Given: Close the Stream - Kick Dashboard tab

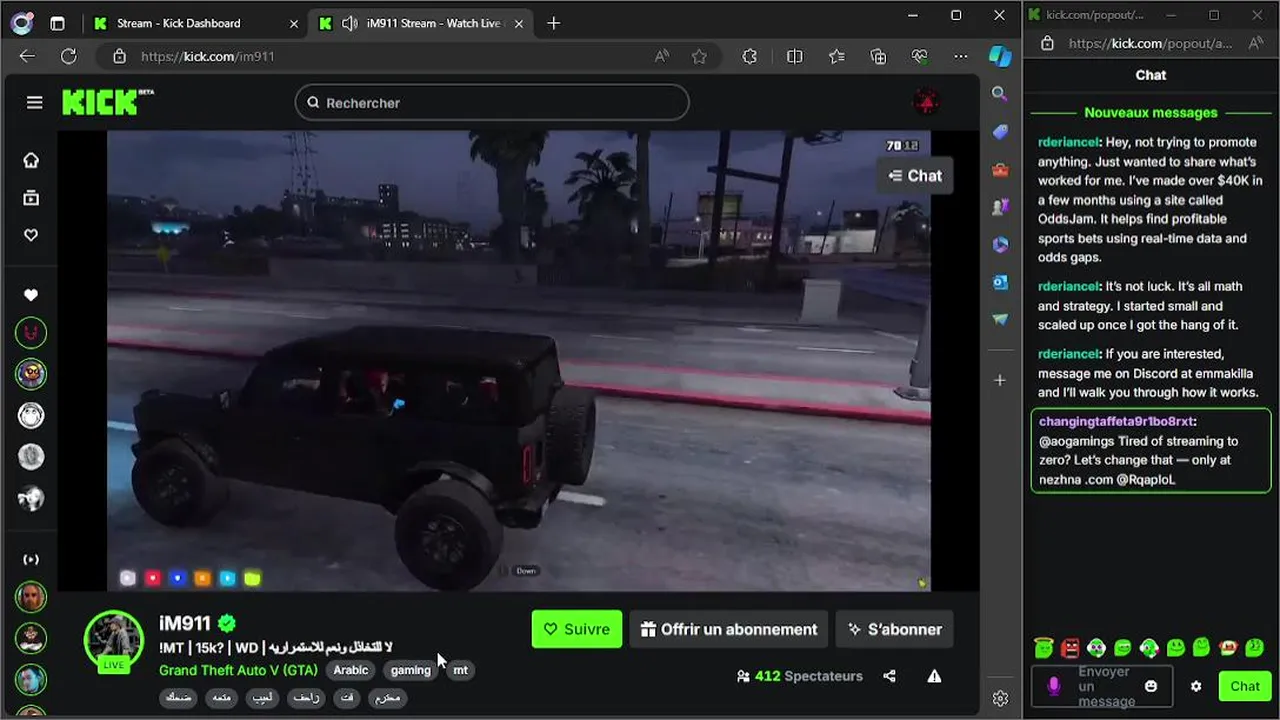Looking at the screenshot, I should click(x=294, y=23).
